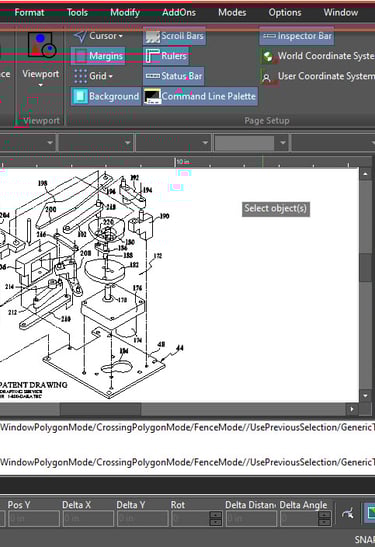Click the patent drawing in the canvas

91,284
